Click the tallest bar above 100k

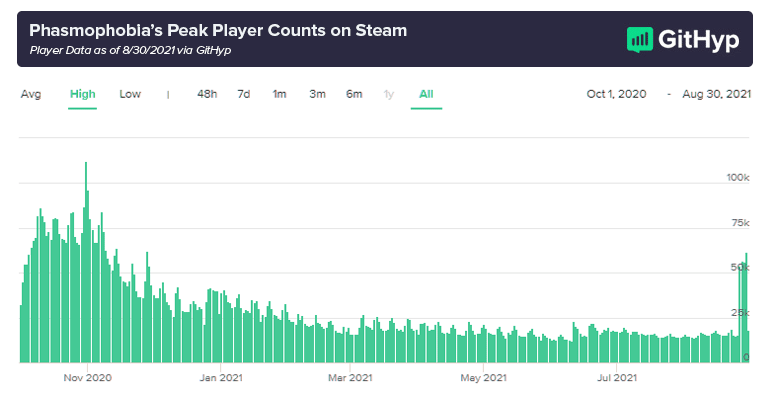(86, 262)
